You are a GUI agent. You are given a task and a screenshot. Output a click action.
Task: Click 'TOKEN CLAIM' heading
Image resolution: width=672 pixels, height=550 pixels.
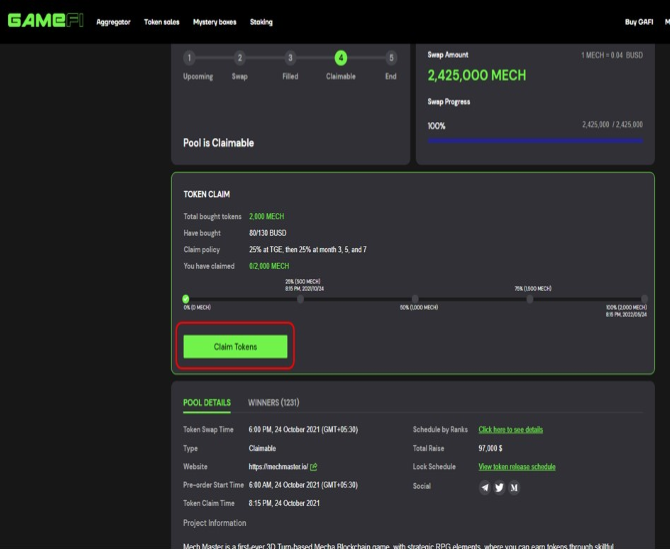pyautogui.click(x=207, y=194)
